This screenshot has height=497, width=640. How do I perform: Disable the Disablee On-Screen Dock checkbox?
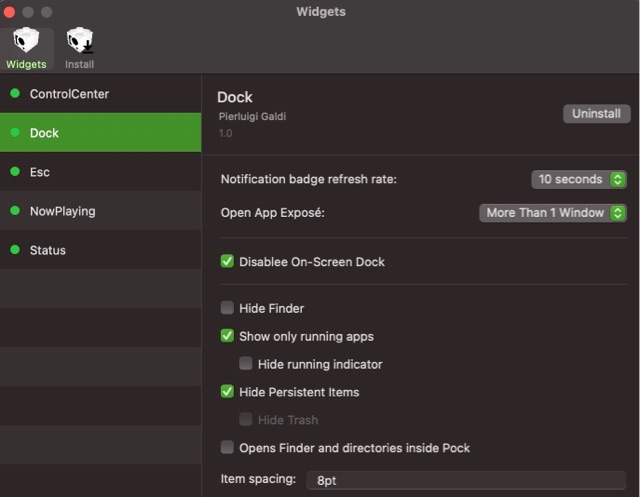click(x=228, y=262)
